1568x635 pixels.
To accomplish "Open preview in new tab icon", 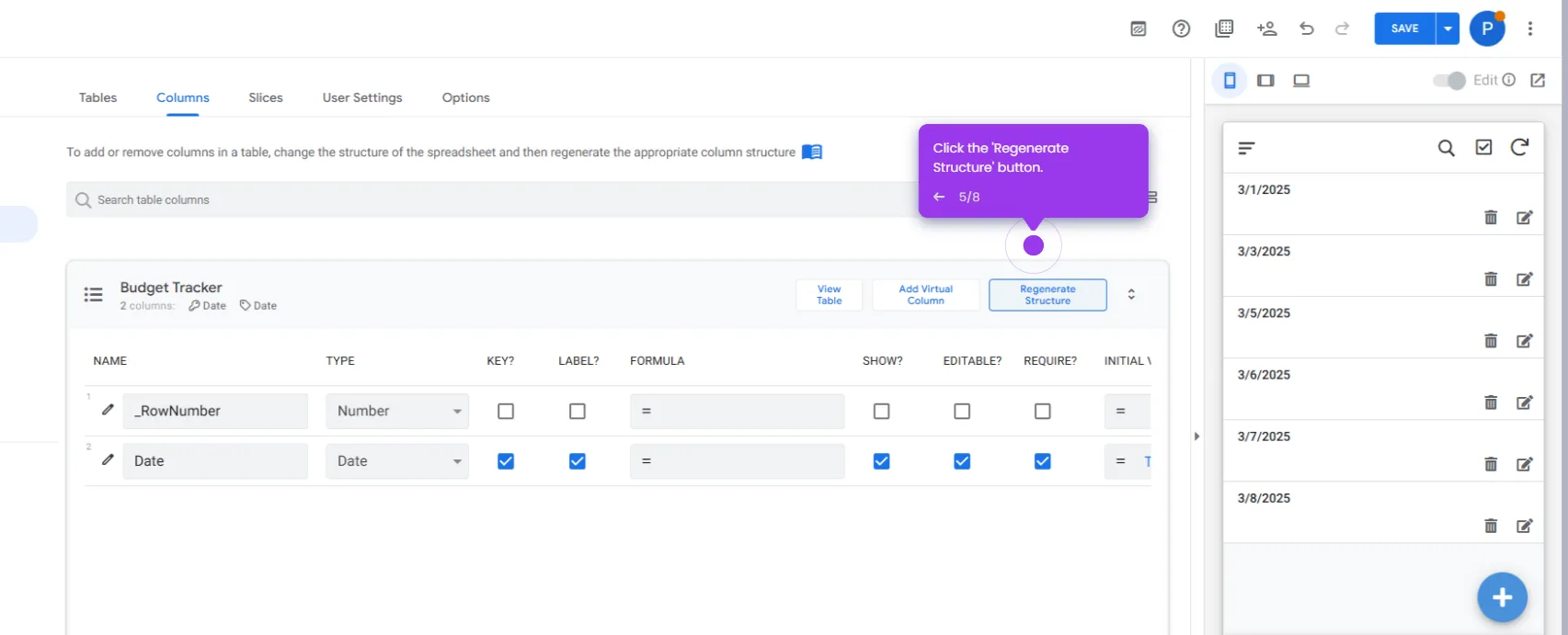I will [x=1538, y=81].
